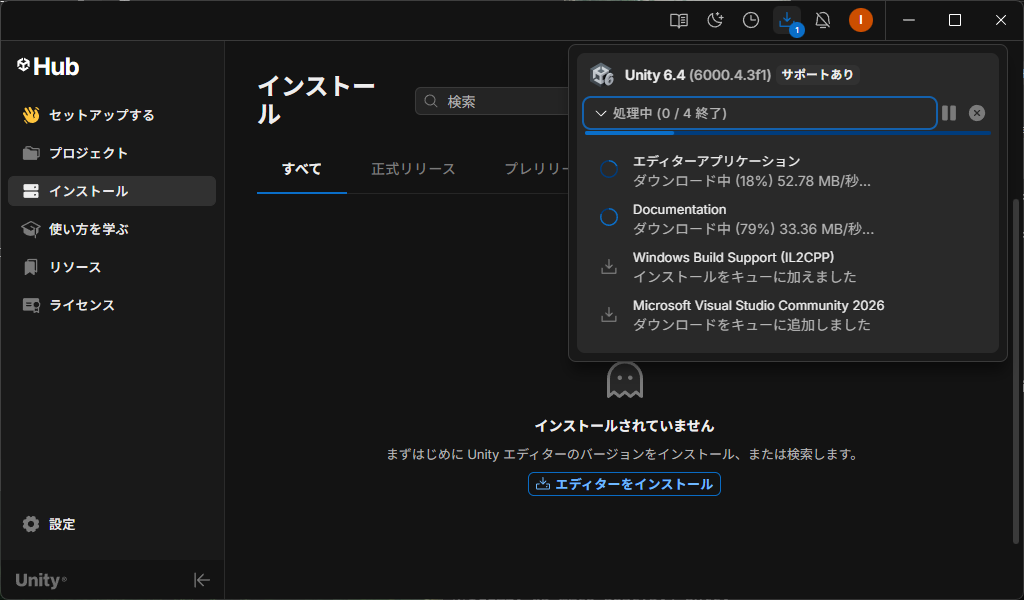The width and height of the screenshot is (1024, 600).
Task: Select the すべて tab
Action: coord(301,169)
